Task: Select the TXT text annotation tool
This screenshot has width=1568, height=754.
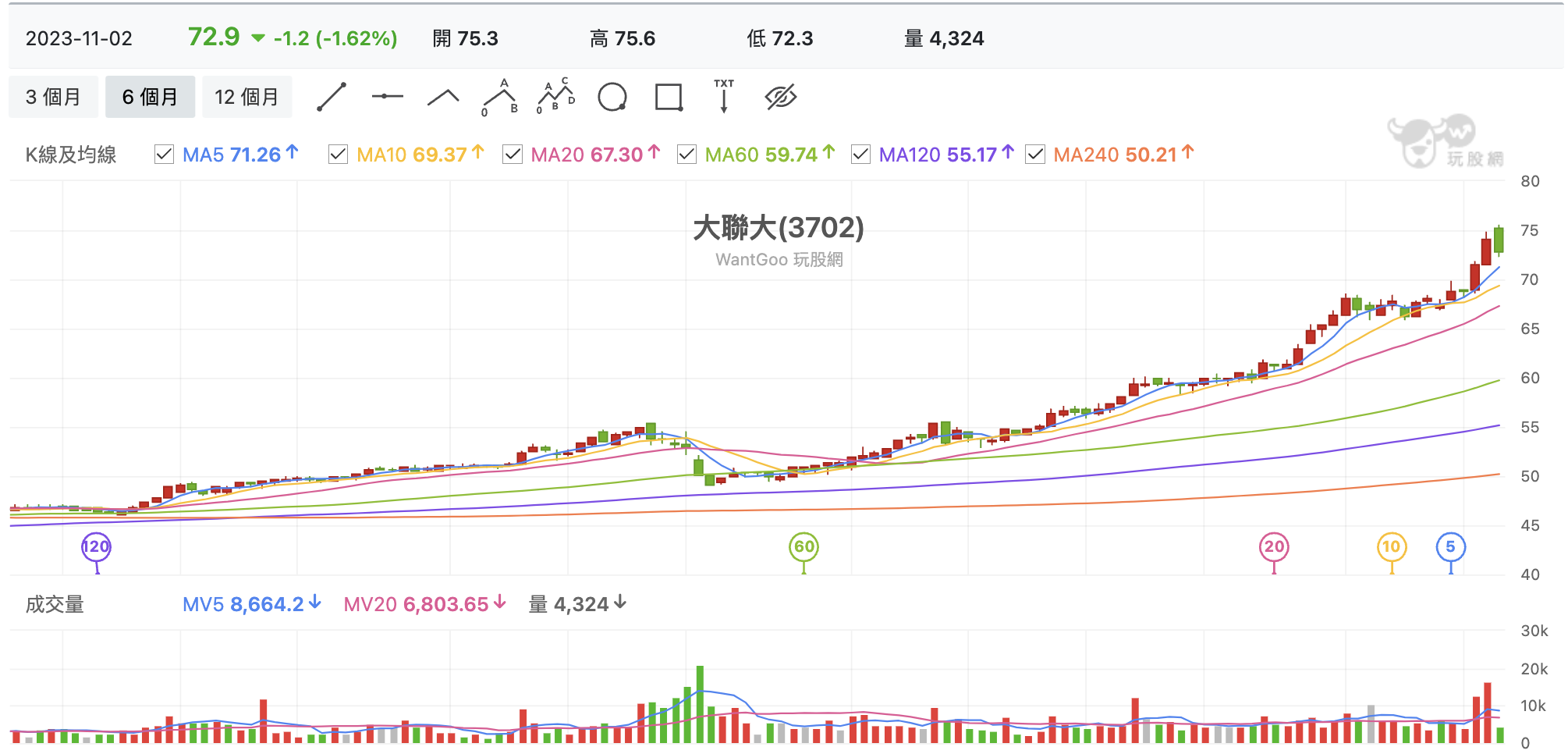Action: 724,96
